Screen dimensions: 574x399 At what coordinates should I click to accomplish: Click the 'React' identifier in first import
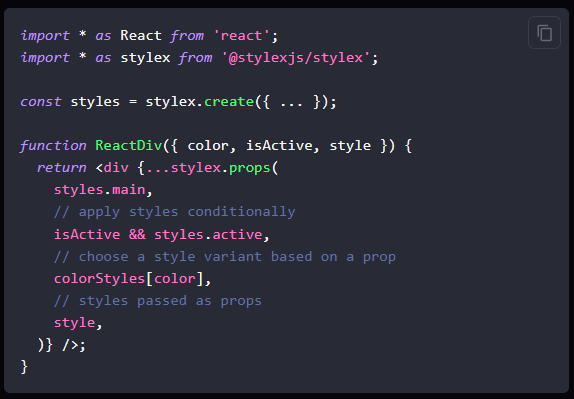141,36
